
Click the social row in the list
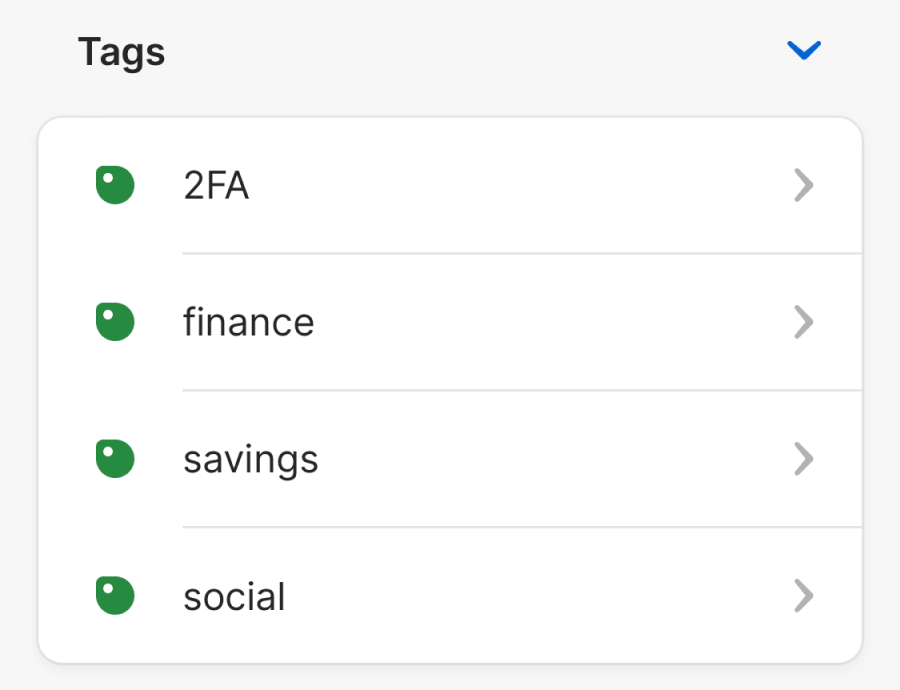coord(450,595)
